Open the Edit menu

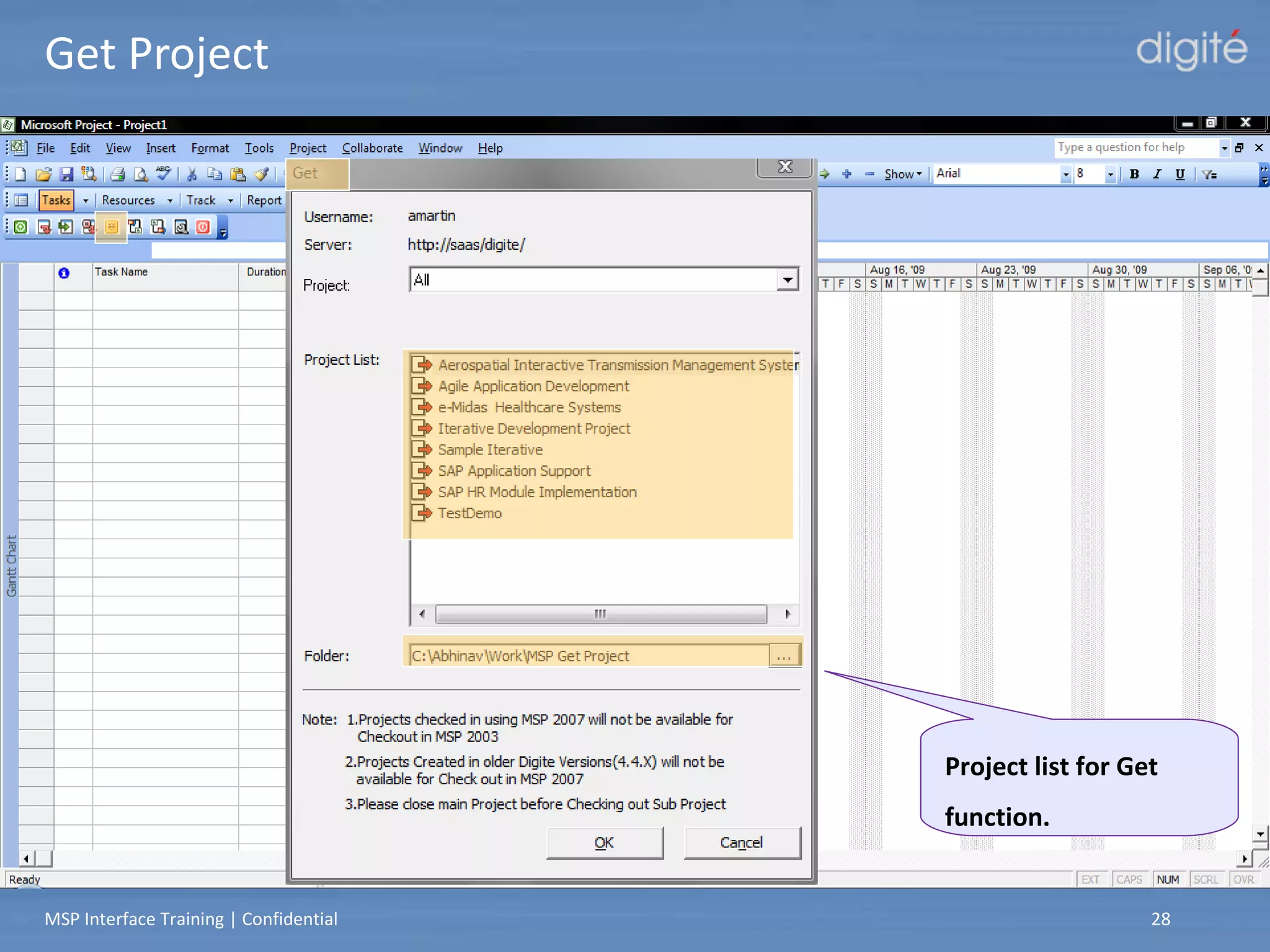point(80,148)
